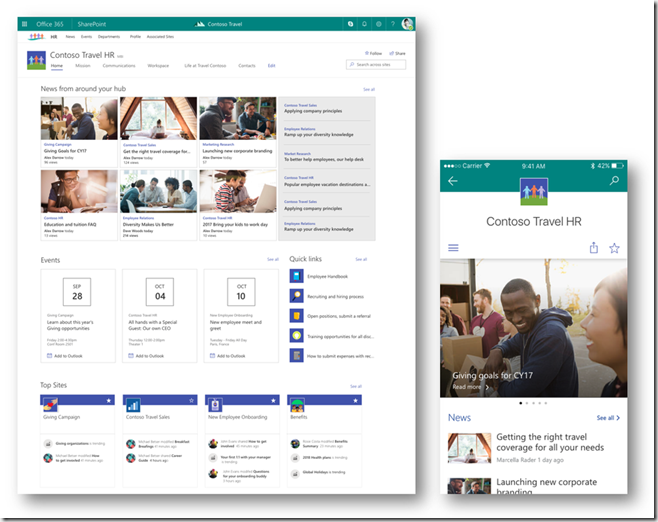Click the New Employee Onboarding site icon
The height and width of the screenshot is (522, 658).
coord(215,405)
